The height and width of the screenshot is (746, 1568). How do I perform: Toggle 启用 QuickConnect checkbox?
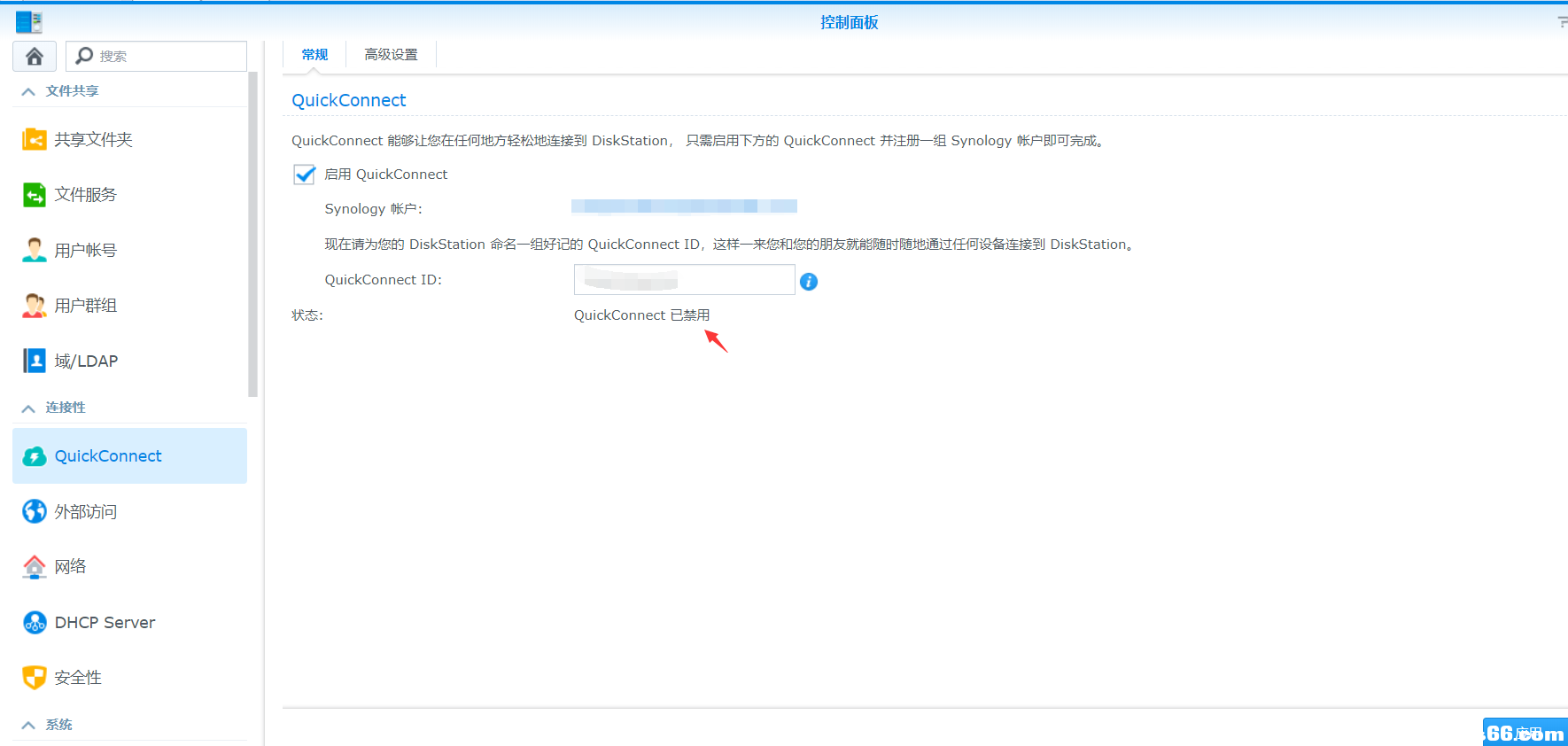coord(305,175)
